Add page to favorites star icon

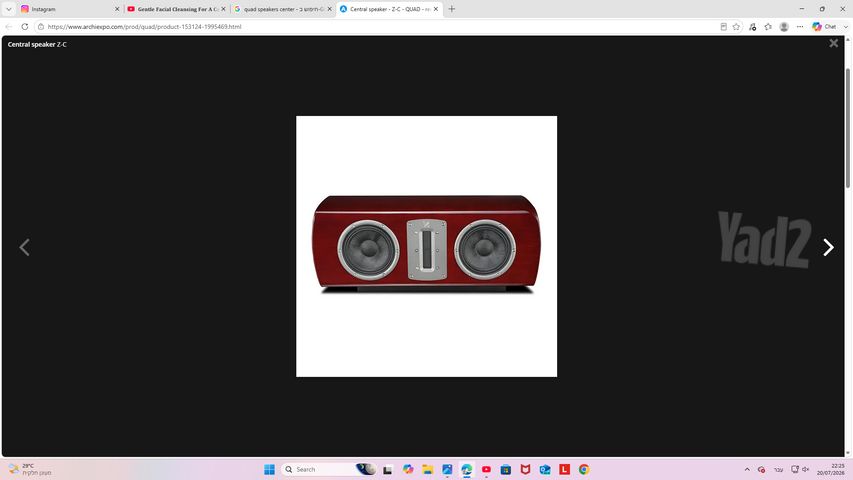[x=737, y=27]
